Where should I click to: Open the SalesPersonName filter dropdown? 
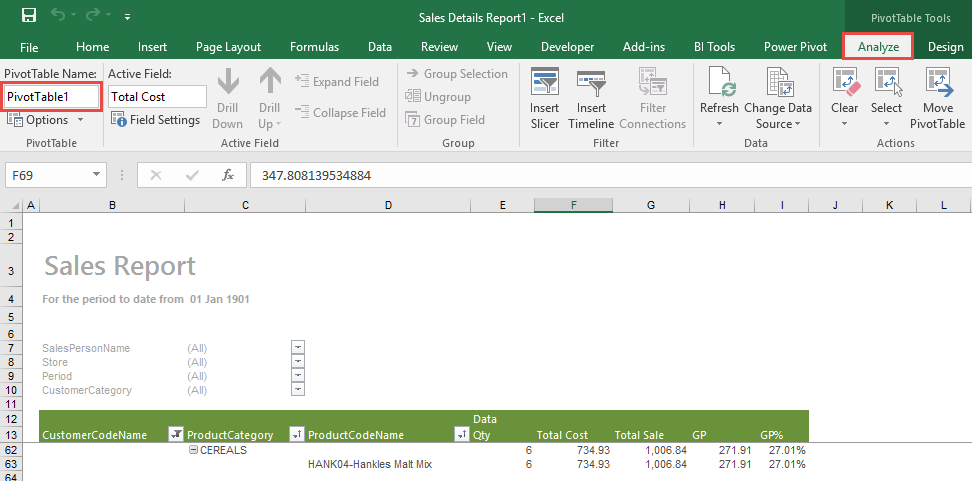(x=298, y=348)
